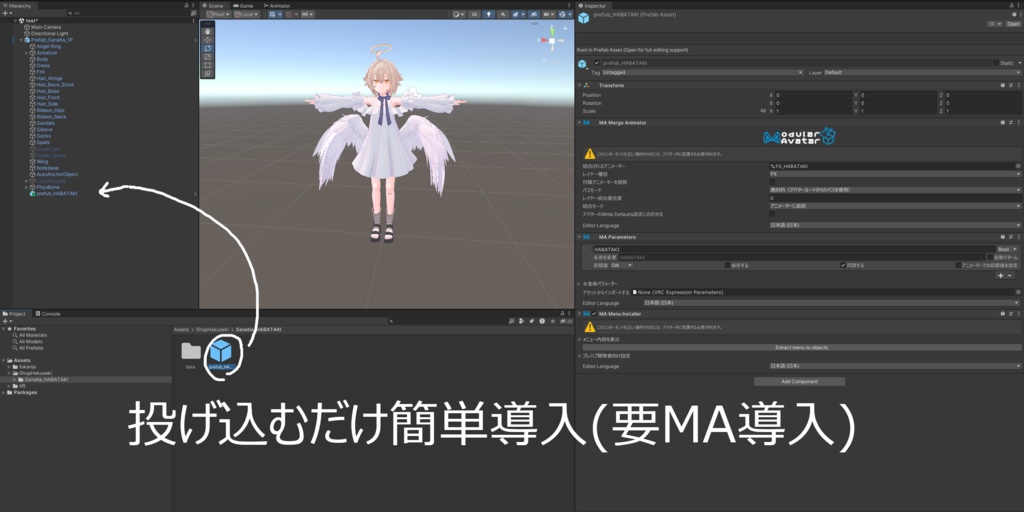The image size is (1024, 512).
Task: Select the Move tool in Scene overlay
Action: [208, 39]
